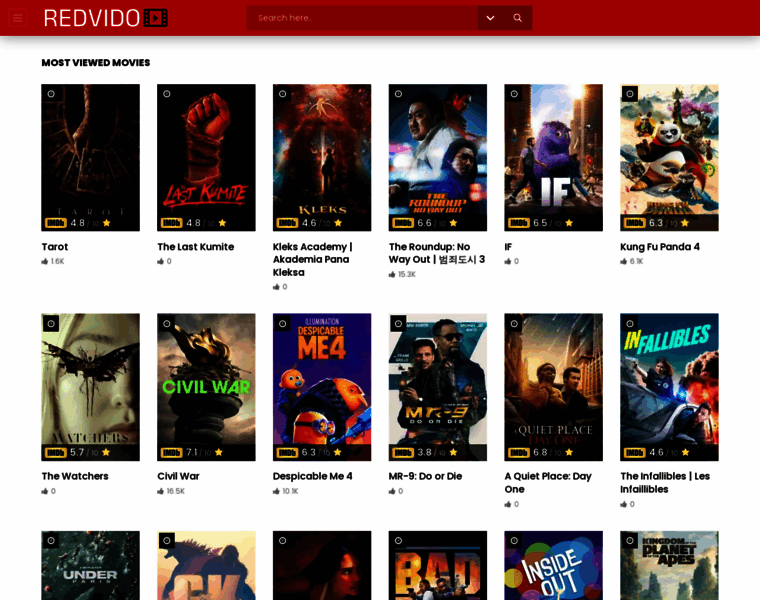The height and width of the screenshot is (600, 760).
Task: Open the hamburger menu icon
Action: point(18,18)
